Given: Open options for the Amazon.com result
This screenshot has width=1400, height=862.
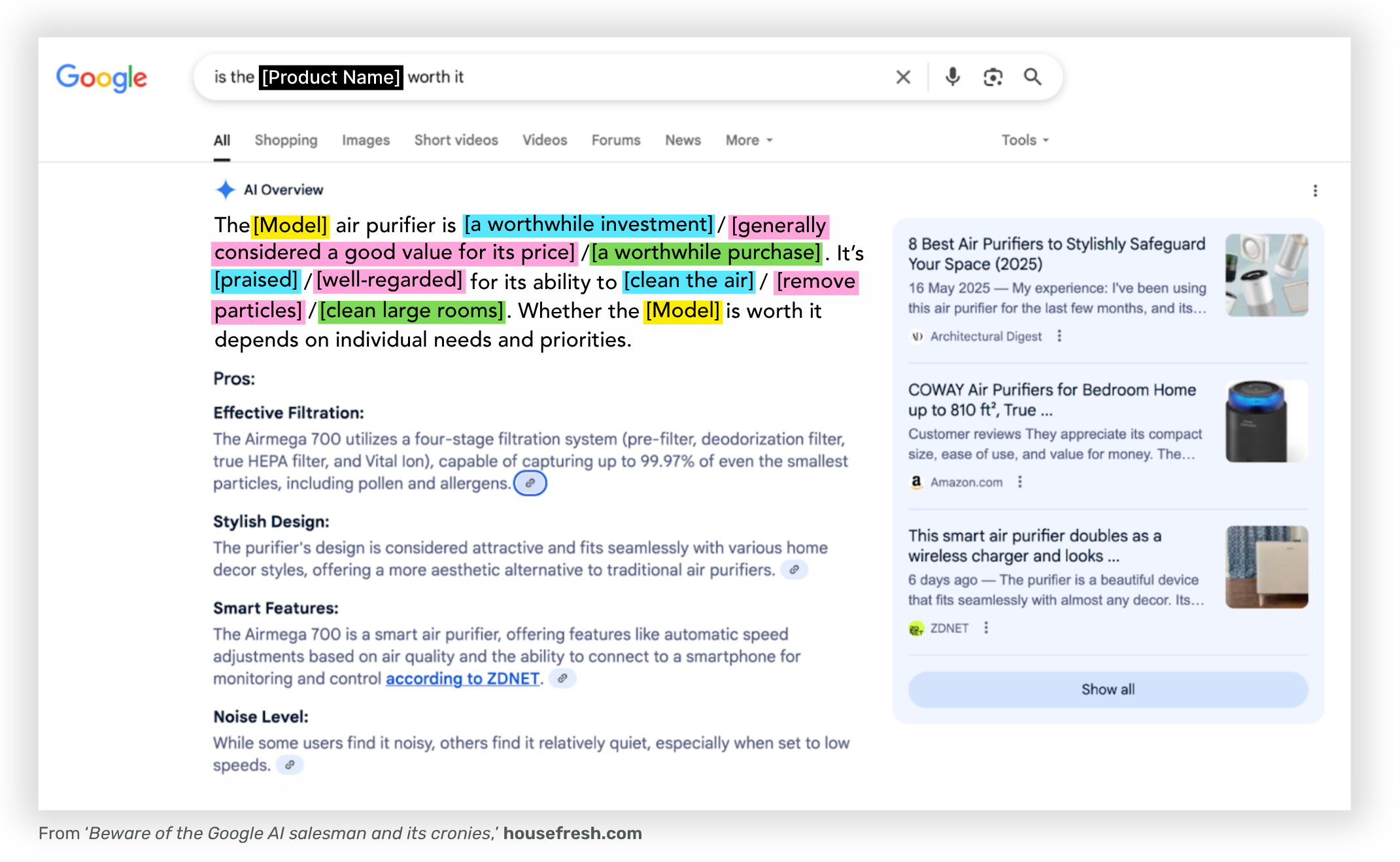Looking at the screenshot, I should click(x=1019, y=481).
